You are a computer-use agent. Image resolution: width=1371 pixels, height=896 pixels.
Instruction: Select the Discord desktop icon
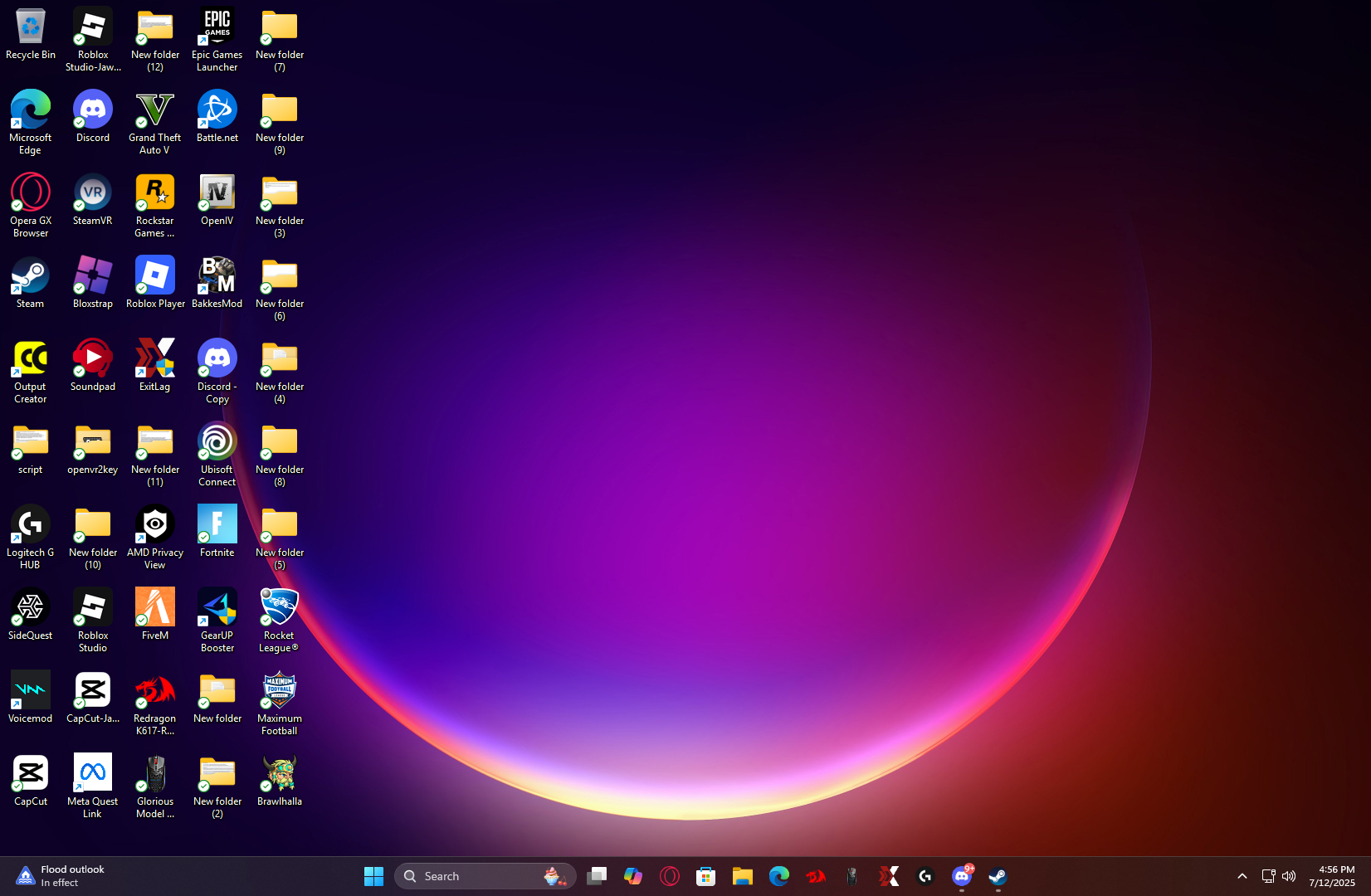[x=93, y=117]
